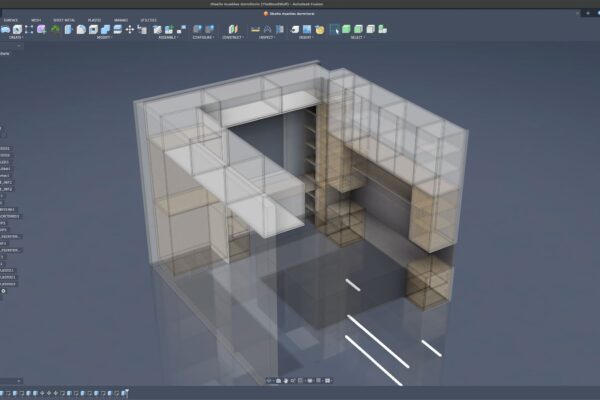Viewport: 600px width, 400px height.
Task: Click the first green cube selection filter
Action: pyautogui.click(x=346, y=29)
